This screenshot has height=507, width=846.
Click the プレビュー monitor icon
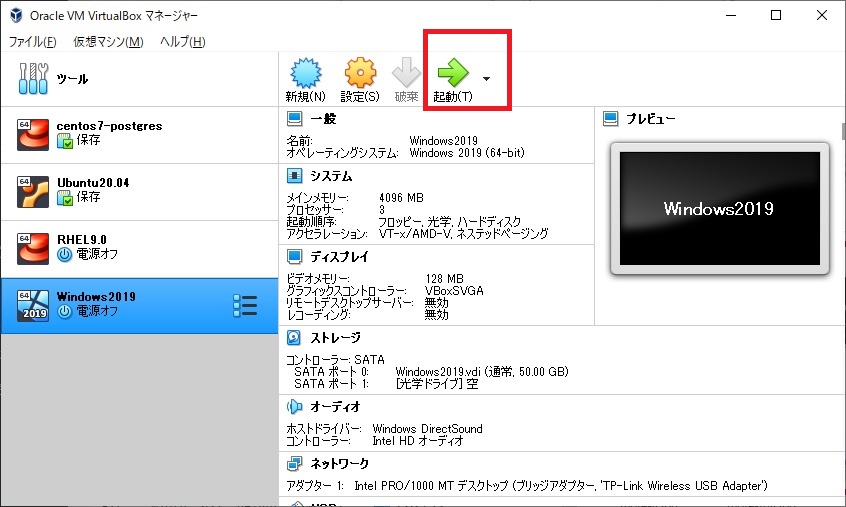pos(611,119)
